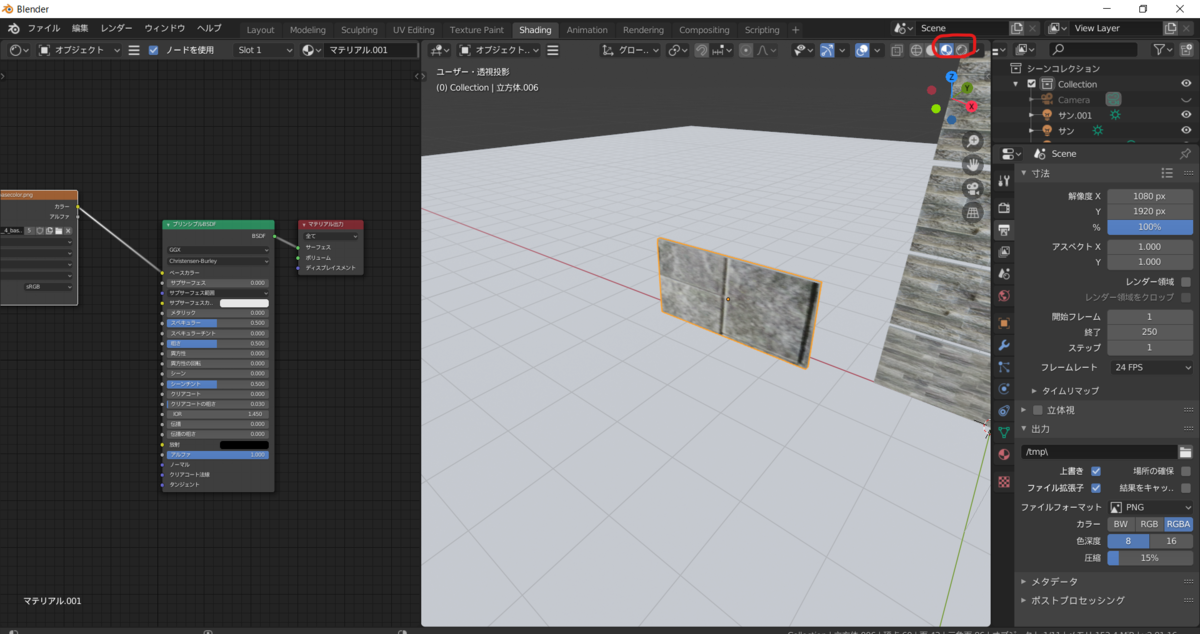Click the white subsurface color swatch

[244, 302]
